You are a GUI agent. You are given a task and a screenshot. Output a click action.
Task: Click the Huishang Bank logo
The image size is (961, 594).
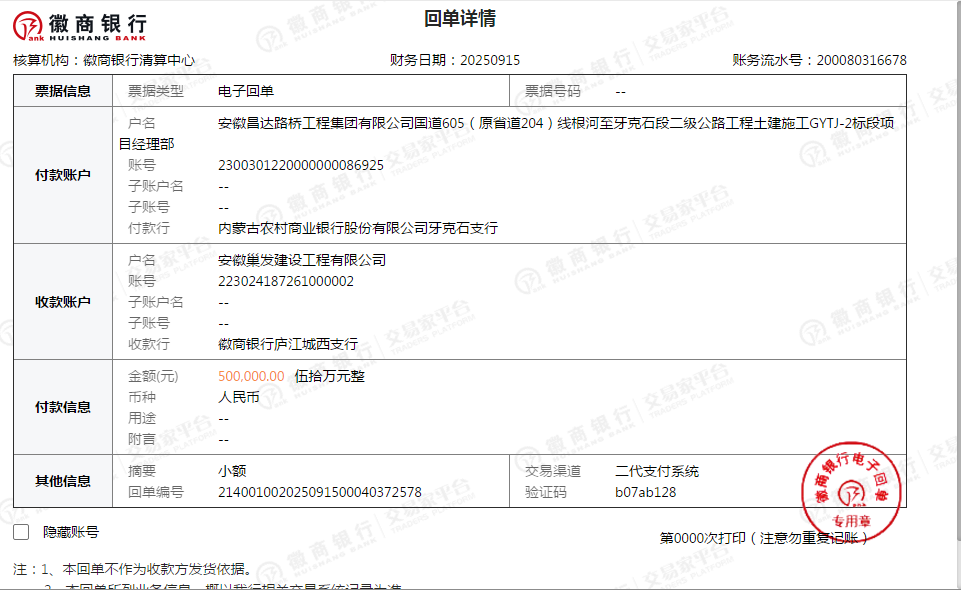[x=81, y=24]
